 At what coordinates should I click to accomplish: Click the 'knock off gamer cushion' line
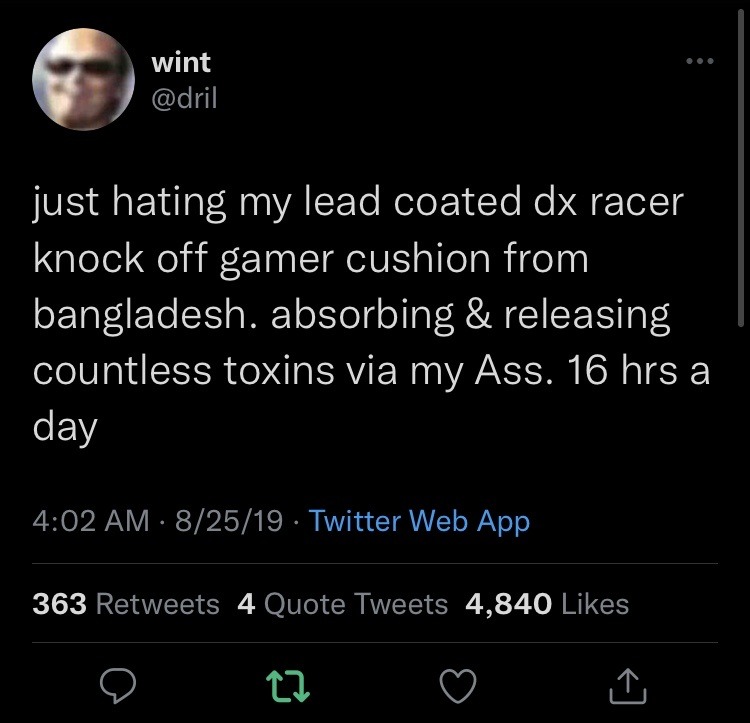click(311, 260)
